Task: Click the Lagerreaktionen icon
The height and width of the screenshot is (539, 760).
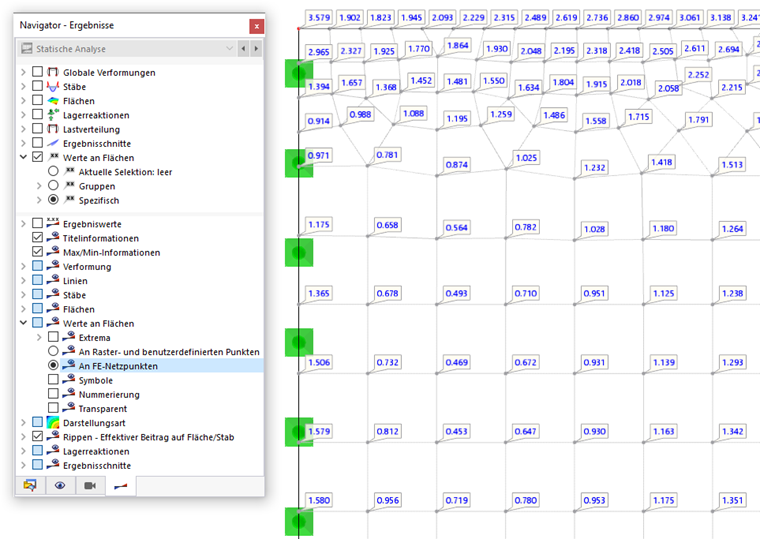Action: [53, 114]
